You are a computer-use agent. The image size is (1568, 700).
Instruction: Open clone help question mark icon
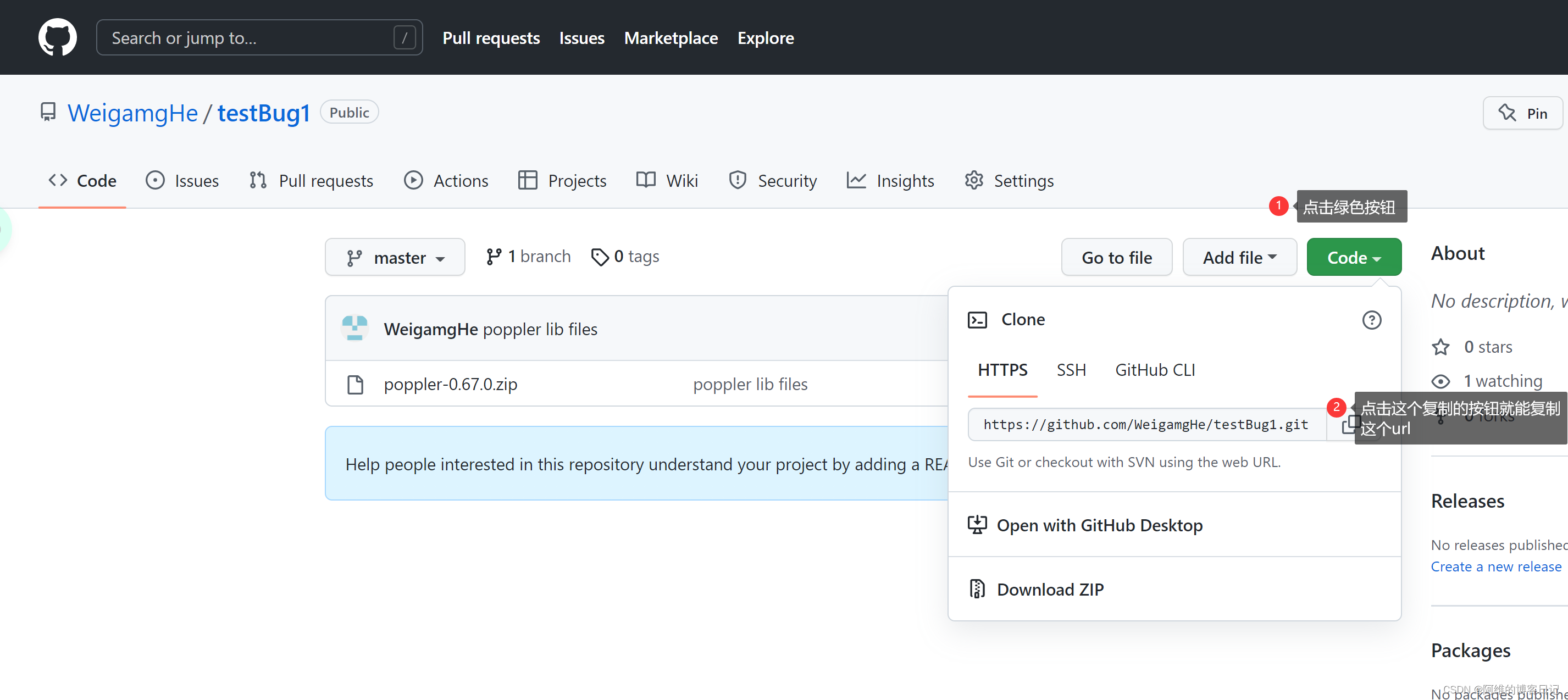click(x=1371, y=320)
